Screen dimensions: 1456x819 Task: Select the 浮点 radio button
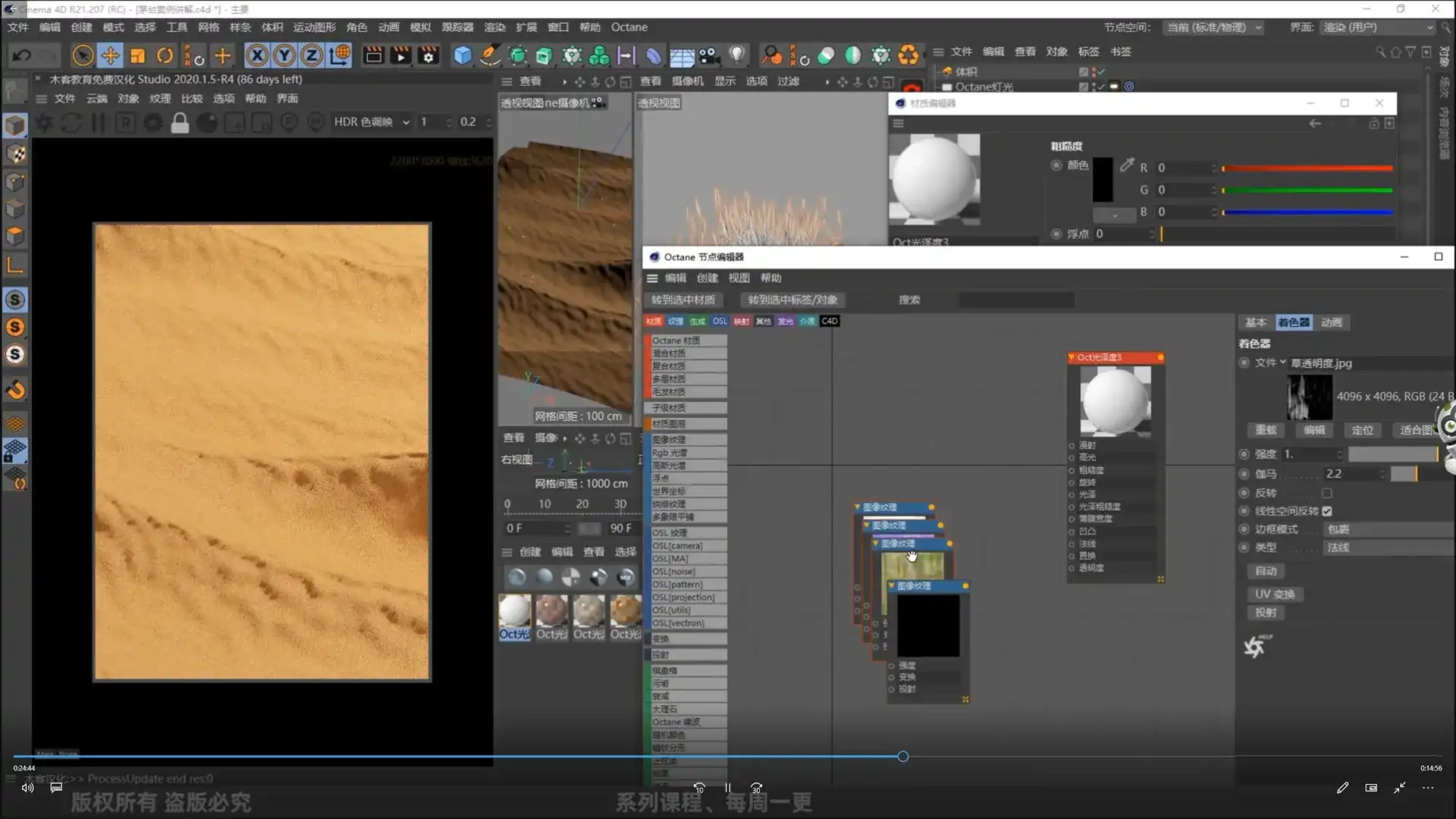click(1056, 234)
